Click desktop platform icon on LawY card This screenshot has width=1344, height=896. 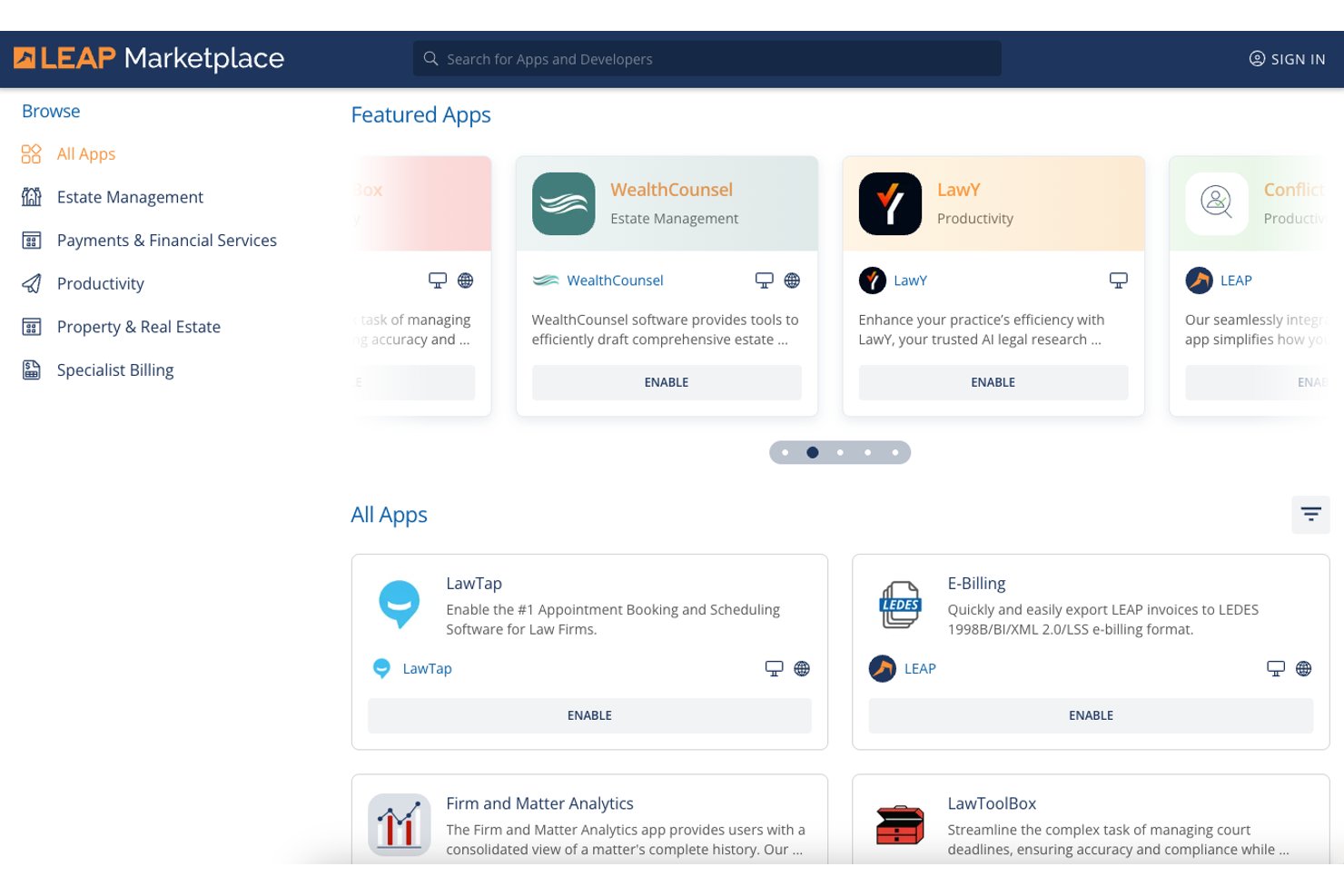pyautogui.click(x=1119, y=281)
